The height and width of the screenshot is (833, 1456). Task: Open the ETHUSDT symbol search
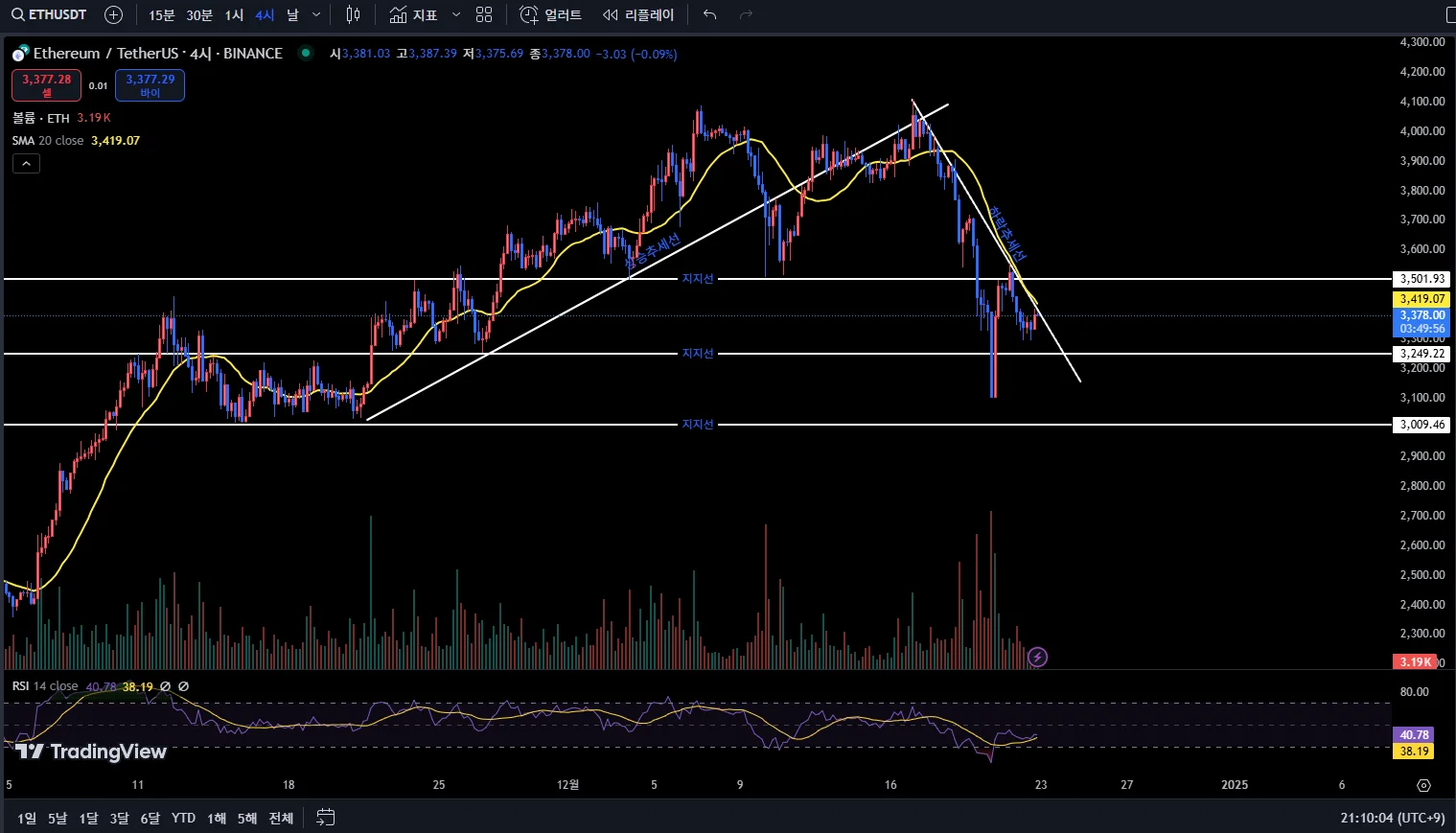pyautogui.click(x=49, y=14)
